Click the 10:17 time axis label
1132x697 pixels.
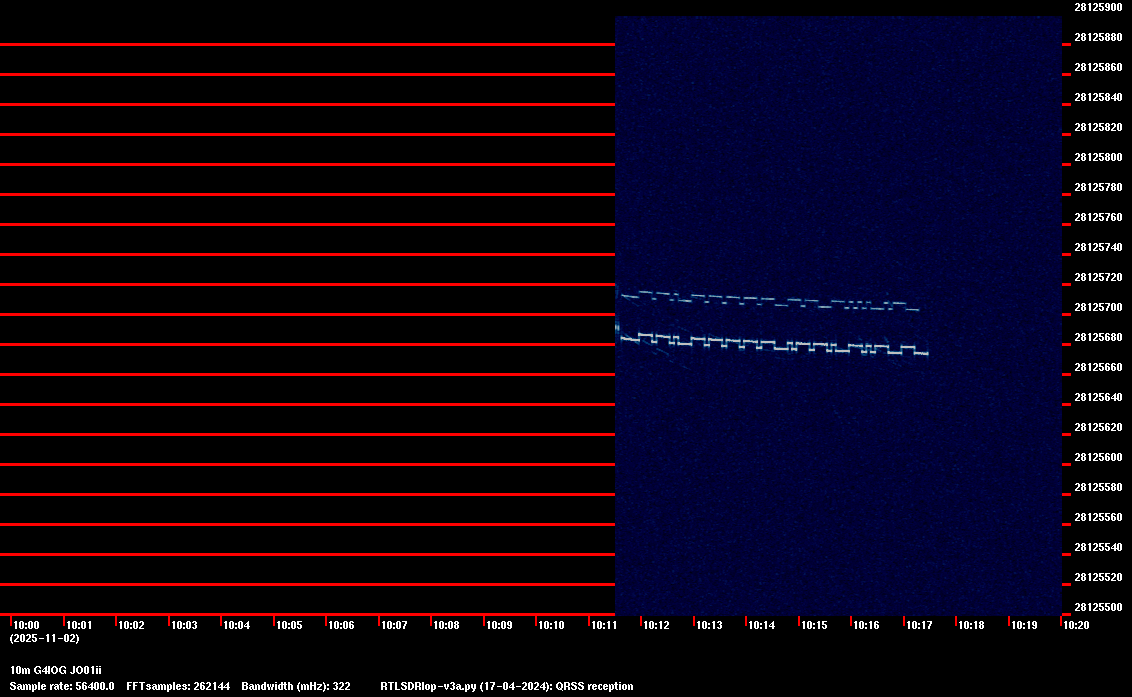click(919, 625)
